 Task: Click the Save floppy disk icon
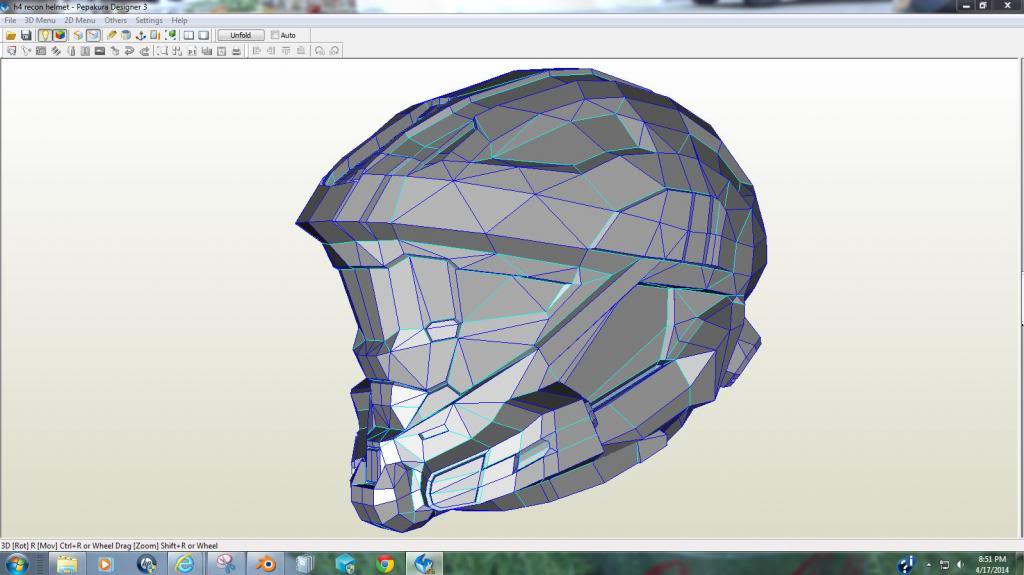point(26,35)
